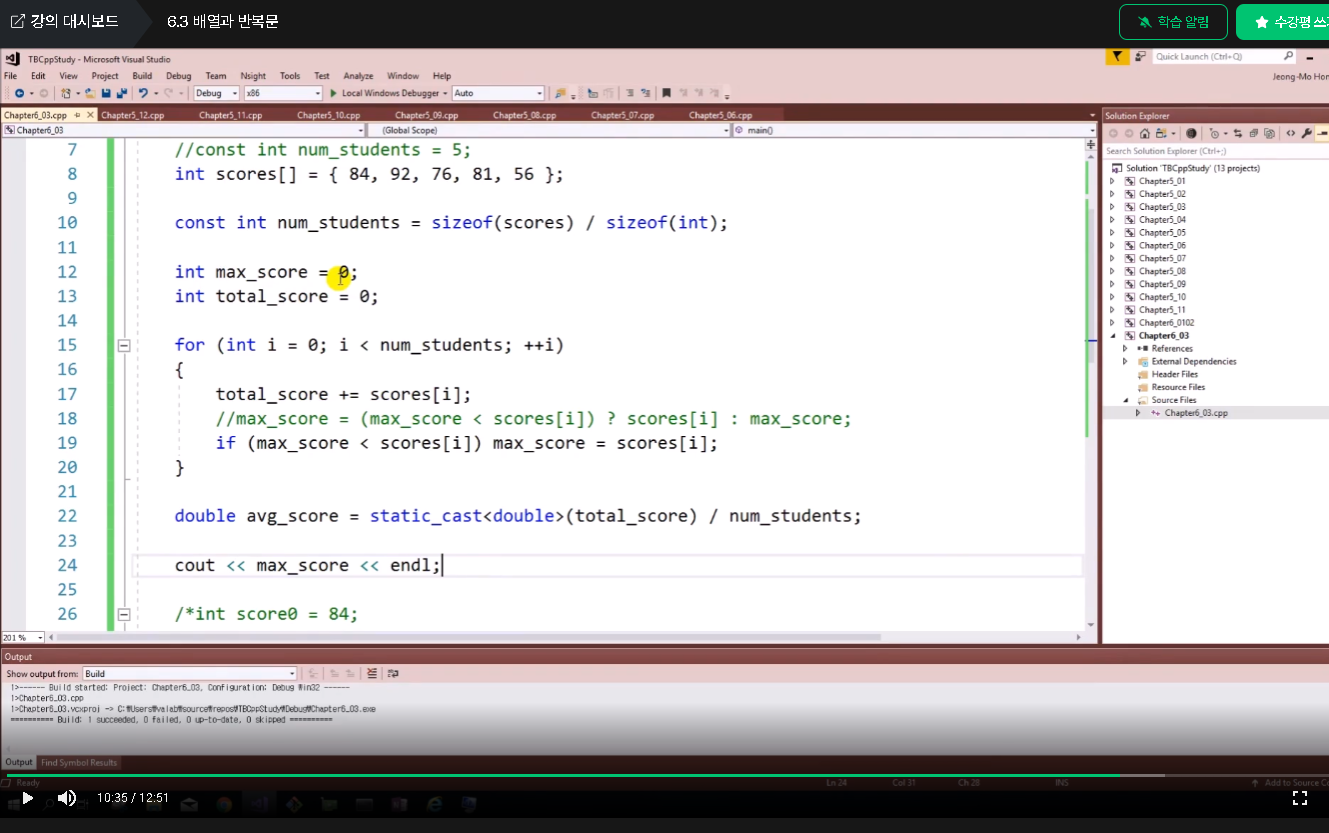Click Collapse All in Solution Explorer toolbar
Image resolution: width=1329 pixels, height=833 pixels.
click(1255, 133)
